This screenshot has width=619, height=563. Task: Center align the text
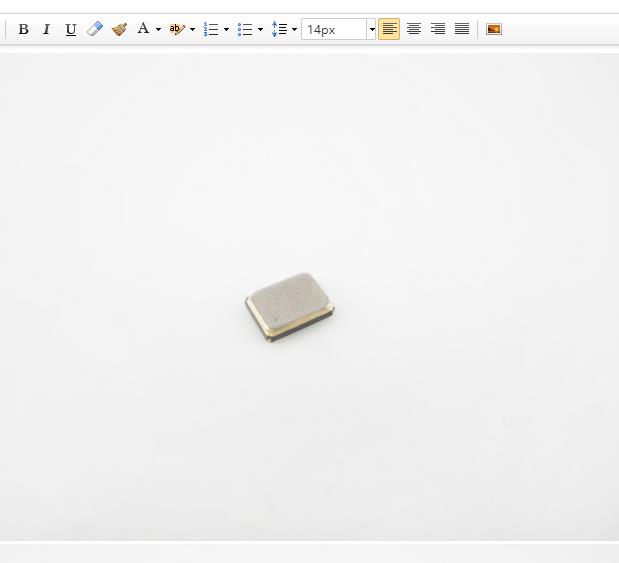tap(413, 29)
